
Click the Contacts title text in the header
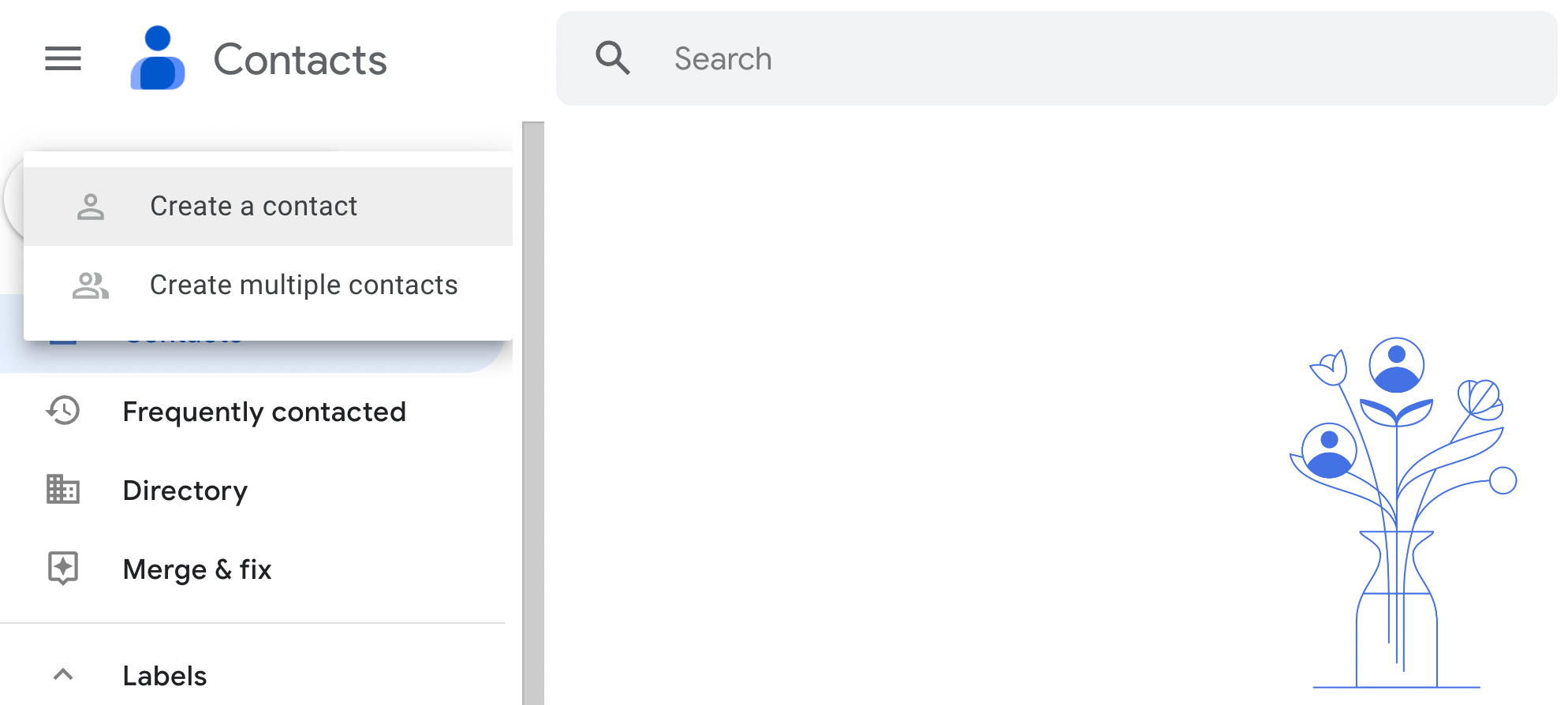300,60
